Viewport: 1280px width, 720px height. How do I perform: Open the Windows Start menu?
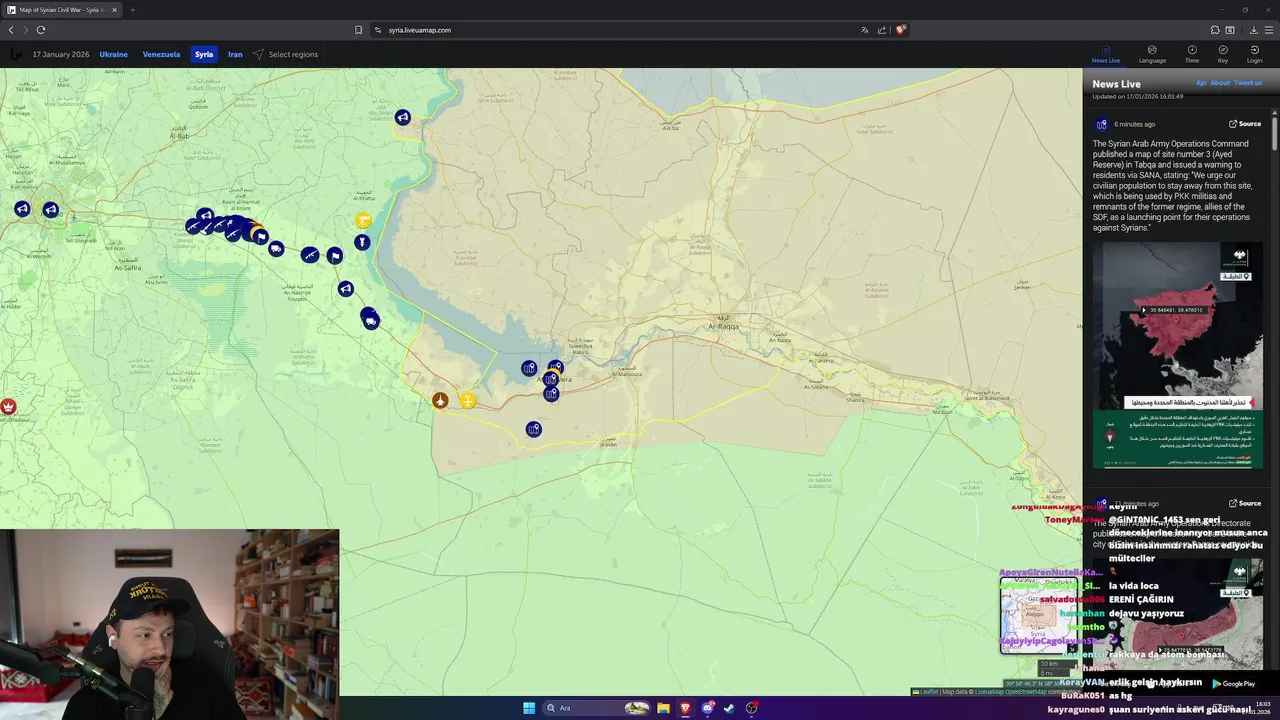click(529, 708)
